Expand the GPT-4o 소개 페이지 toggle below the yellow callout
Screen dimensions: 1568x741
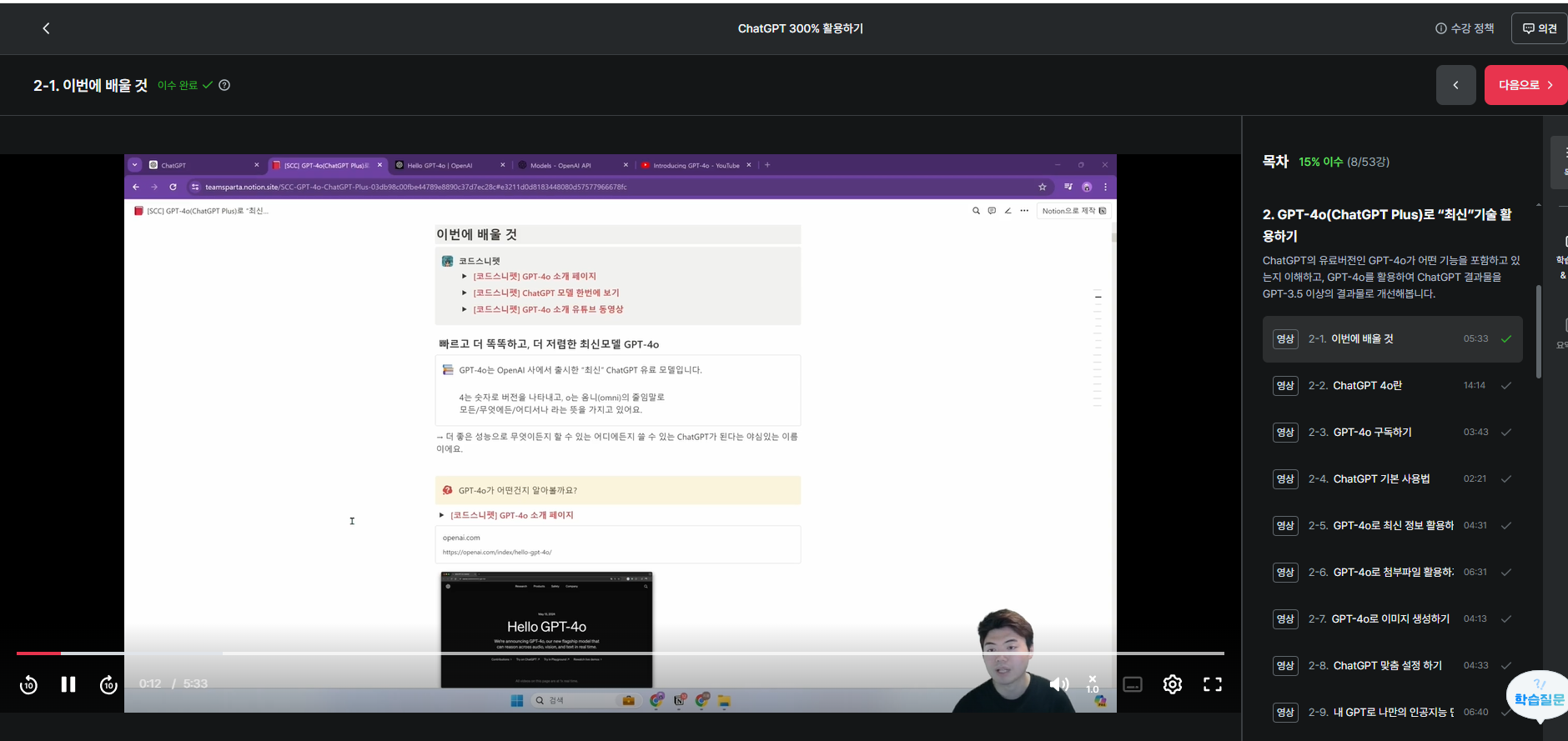pyautogui.click(x=442, y=515)
